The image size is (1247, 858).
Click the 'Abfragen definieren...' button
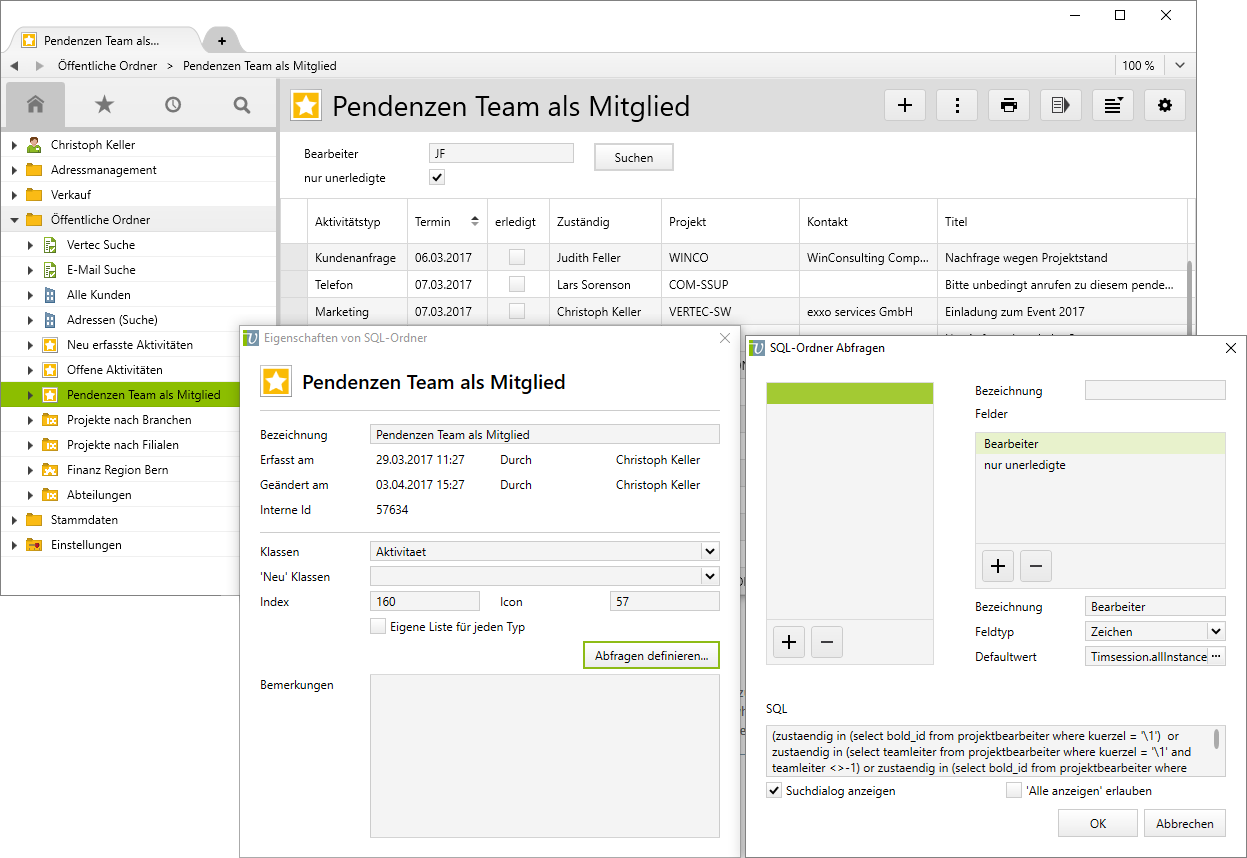tap(651, 656)
